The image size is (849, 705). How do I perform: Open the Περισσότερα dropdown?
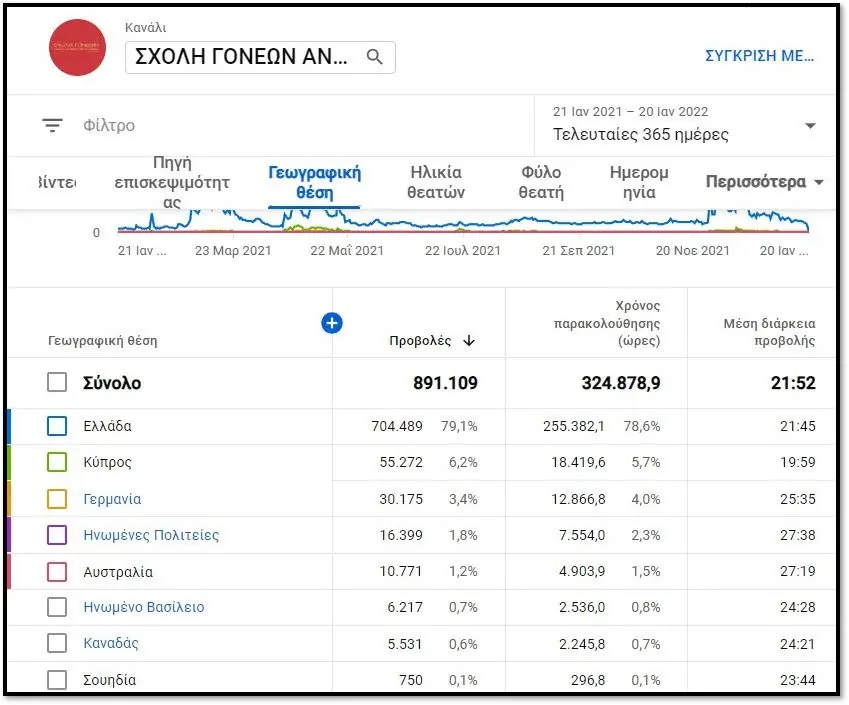click(x=765, y=182)
